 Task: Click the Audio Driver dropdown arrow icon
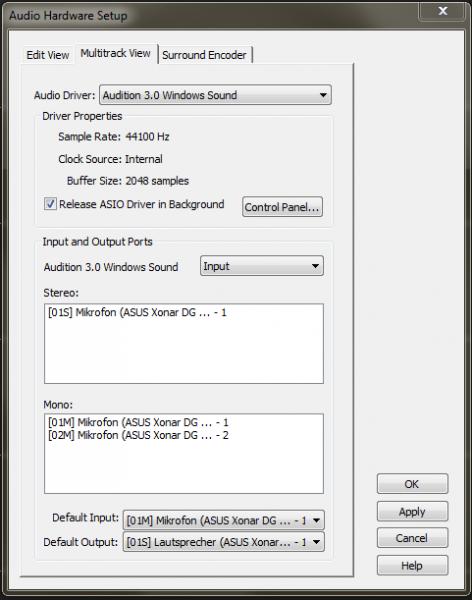323,95
